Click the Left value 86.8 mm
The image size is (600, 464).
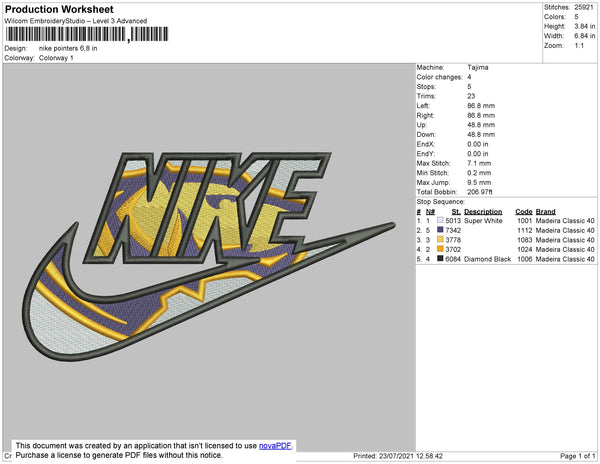pos(481,106)
